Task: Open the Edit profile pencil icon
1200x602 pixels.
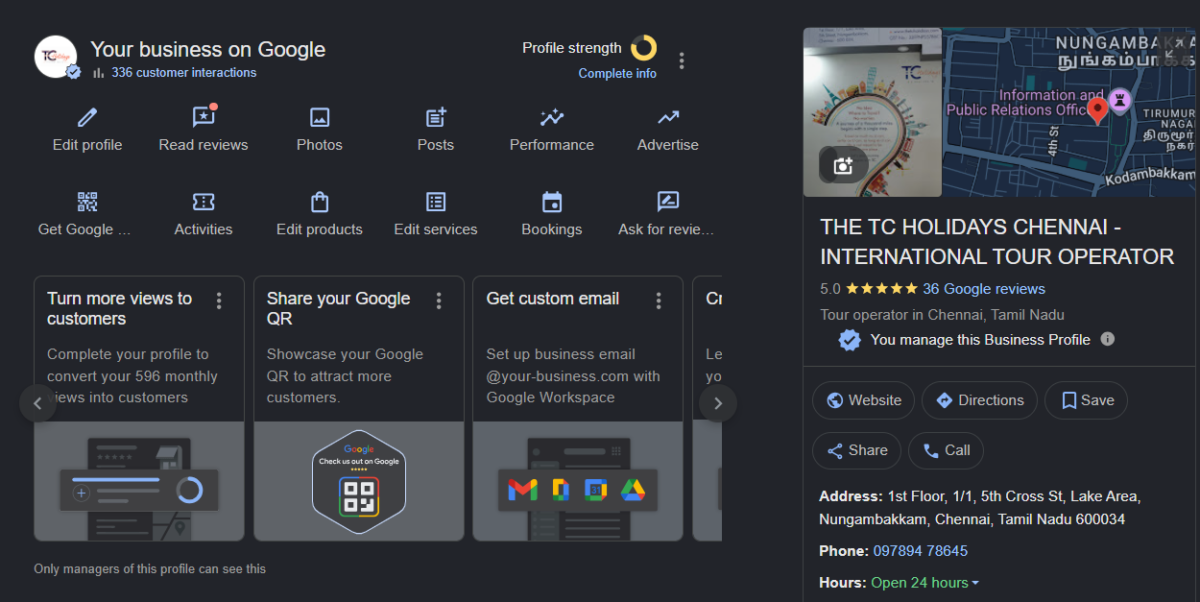Action: coord(87,118)
